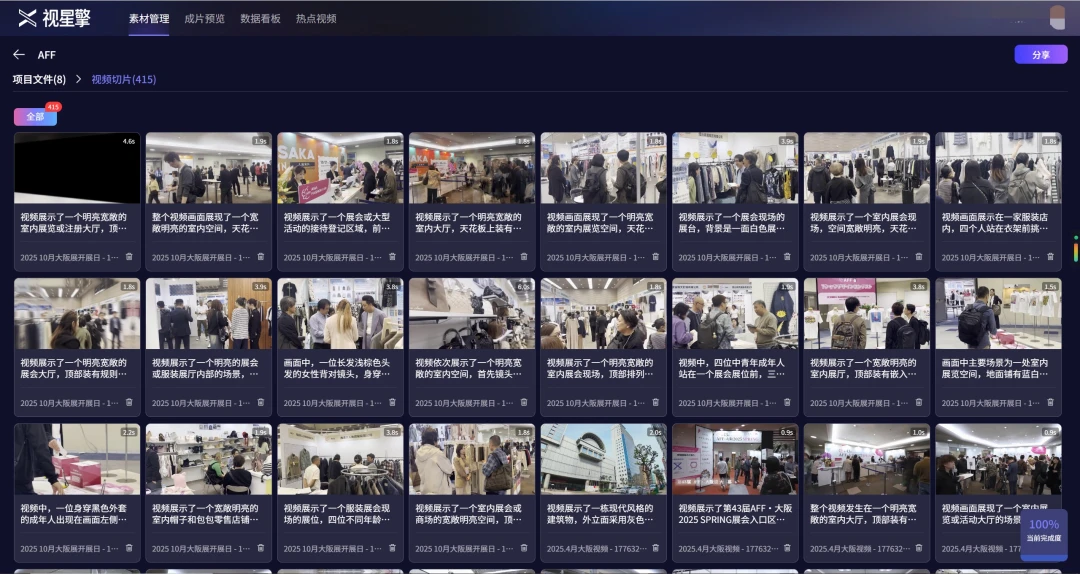Image resolution: width=1080 pixels, height=574 pixels.
Task: Open the black 4.6s thumbnail
Action: (x=77, y=168)
